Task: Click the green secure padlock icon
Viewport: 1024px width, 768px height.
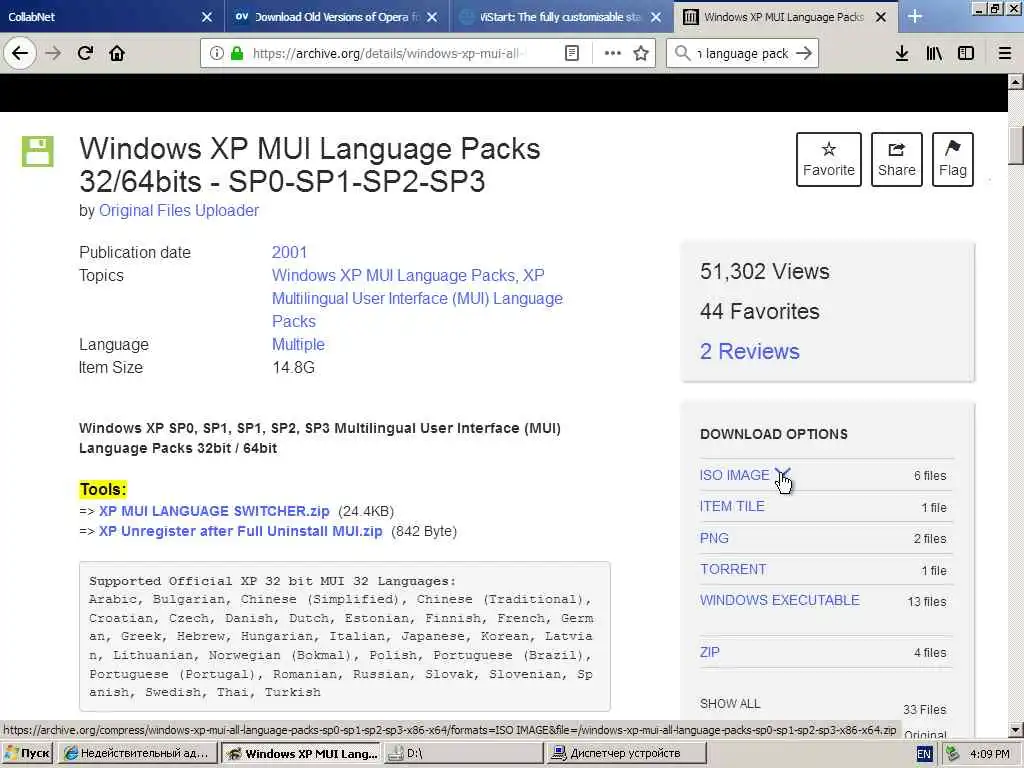Action: point(237,54)
